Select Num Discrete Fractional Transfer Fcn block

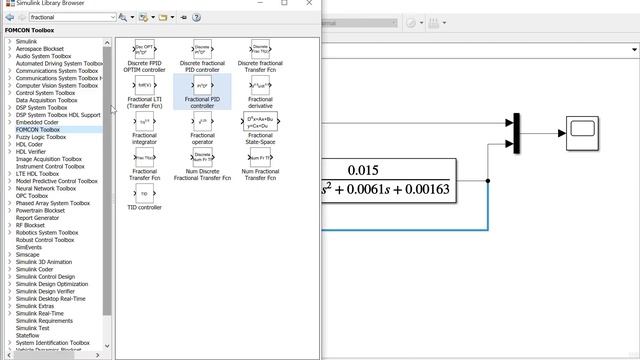tap(202, 163)
